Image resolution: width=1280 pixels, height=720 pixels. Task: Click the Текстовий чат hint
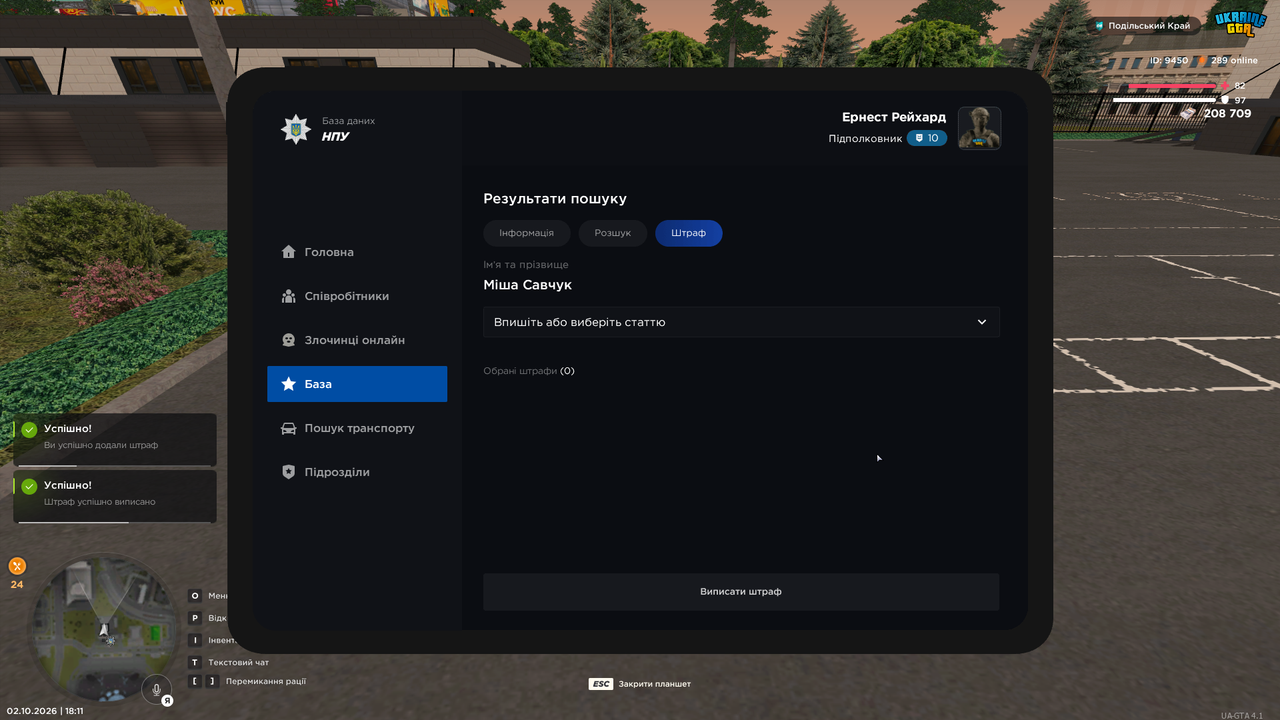point(238,662)
